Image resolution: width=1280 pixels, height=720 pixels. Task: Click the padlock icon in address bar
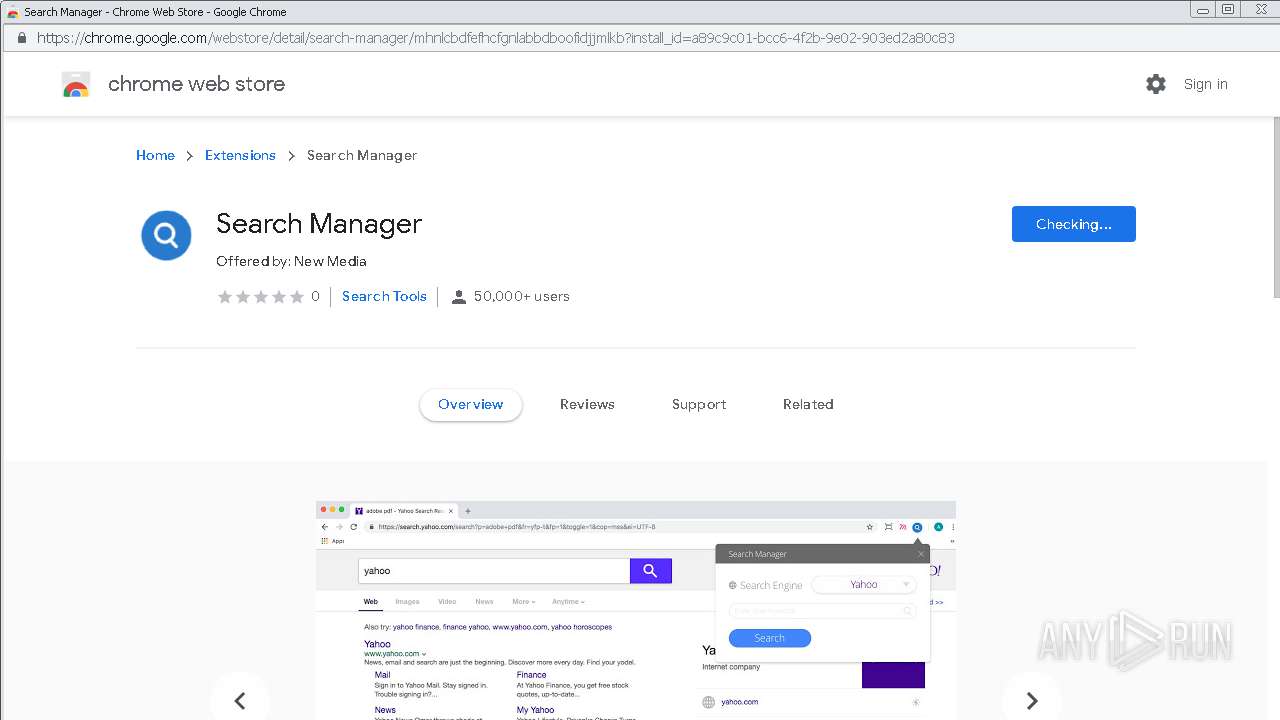click(x=21, y=38)
